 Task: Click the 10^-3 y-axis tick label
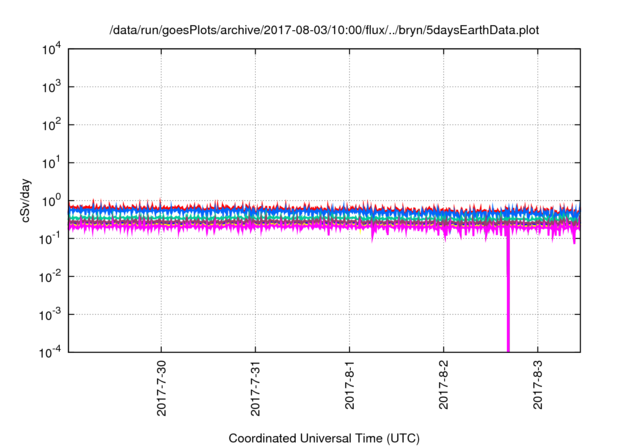(x=51, y=315)
